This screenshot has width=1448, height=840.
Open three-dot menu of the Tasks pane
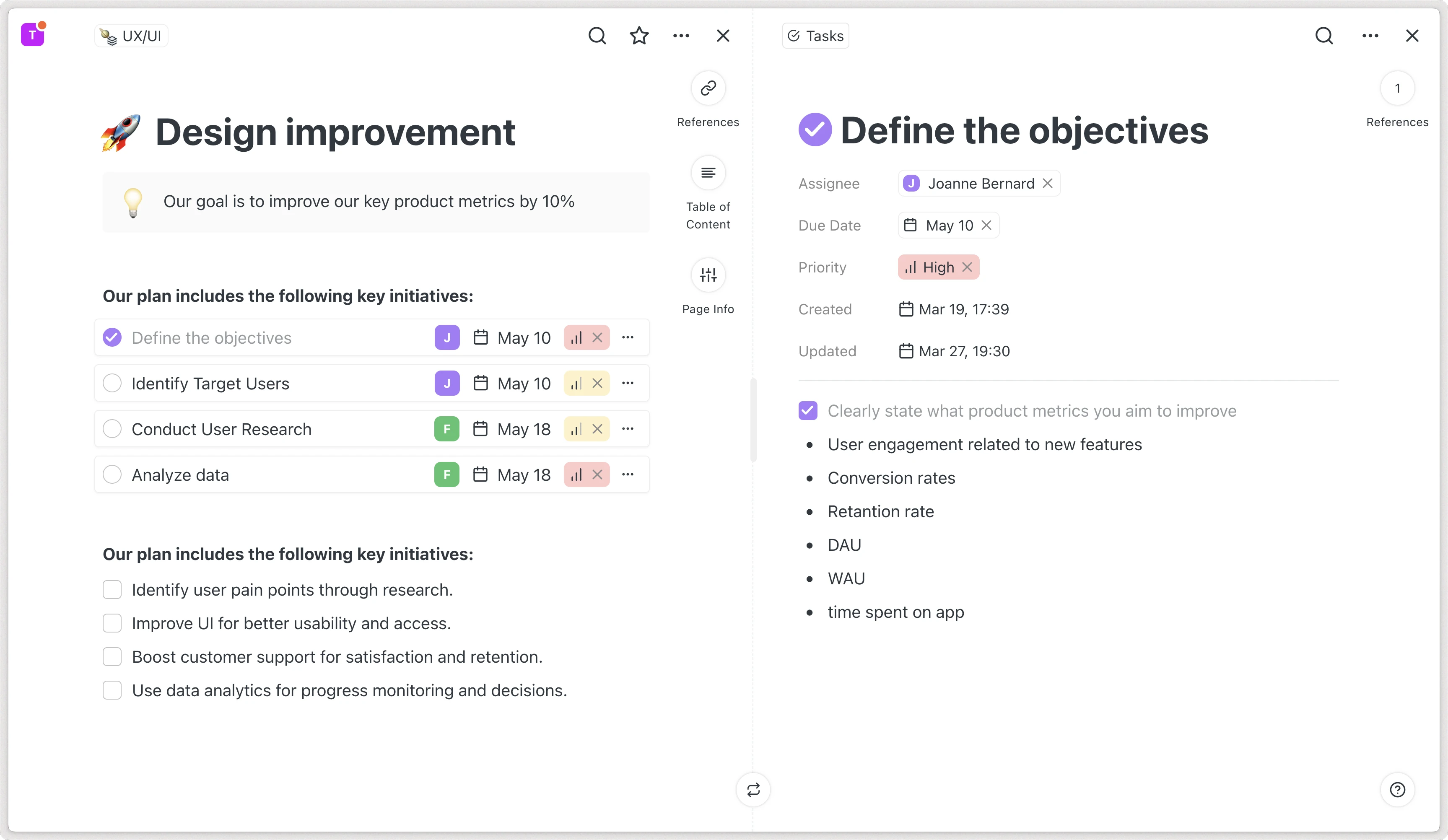(x=1370, y=36)
